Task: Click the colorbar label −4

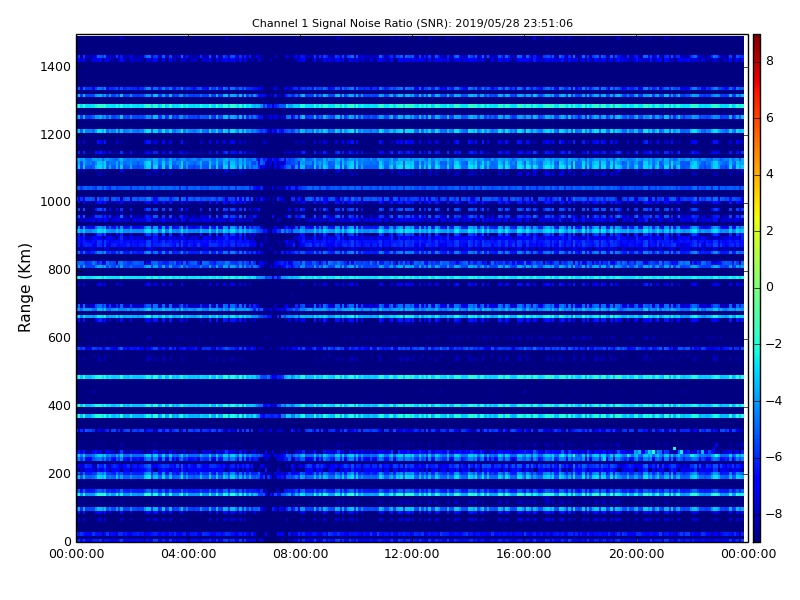Action: pyautogui.click(x=773, y=401)
